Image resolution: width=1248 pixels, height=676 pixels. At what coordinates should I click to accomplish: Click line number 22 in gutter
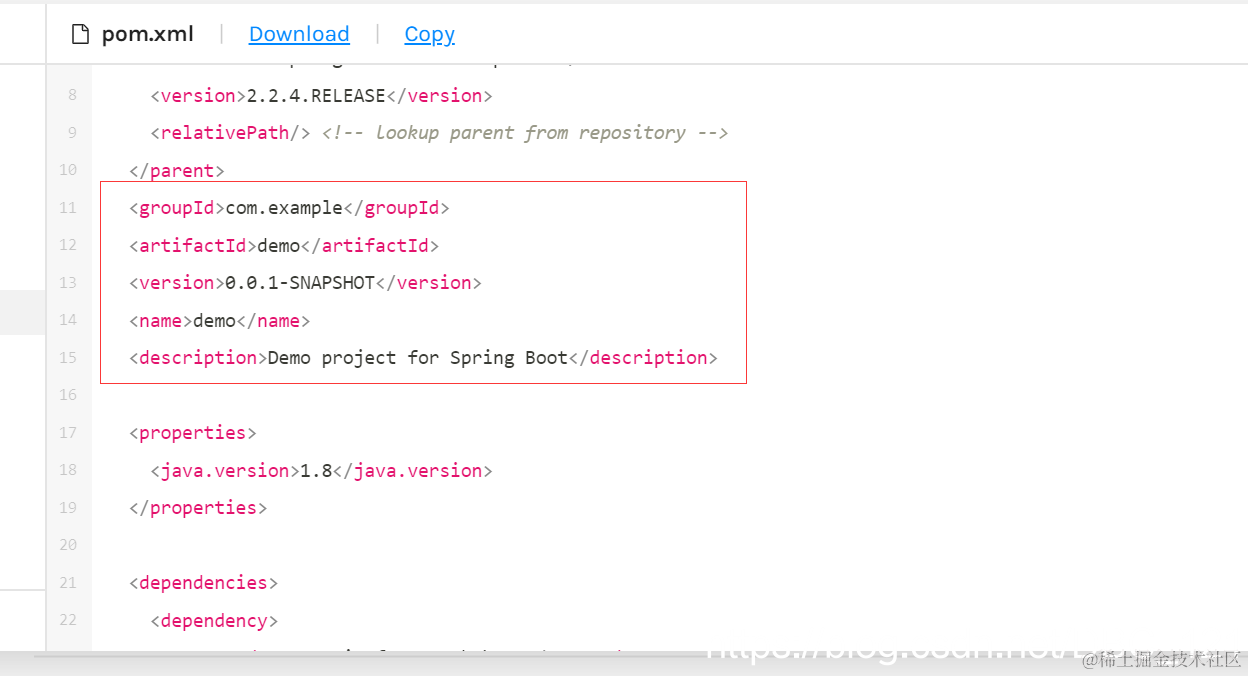tap(68, 620)
